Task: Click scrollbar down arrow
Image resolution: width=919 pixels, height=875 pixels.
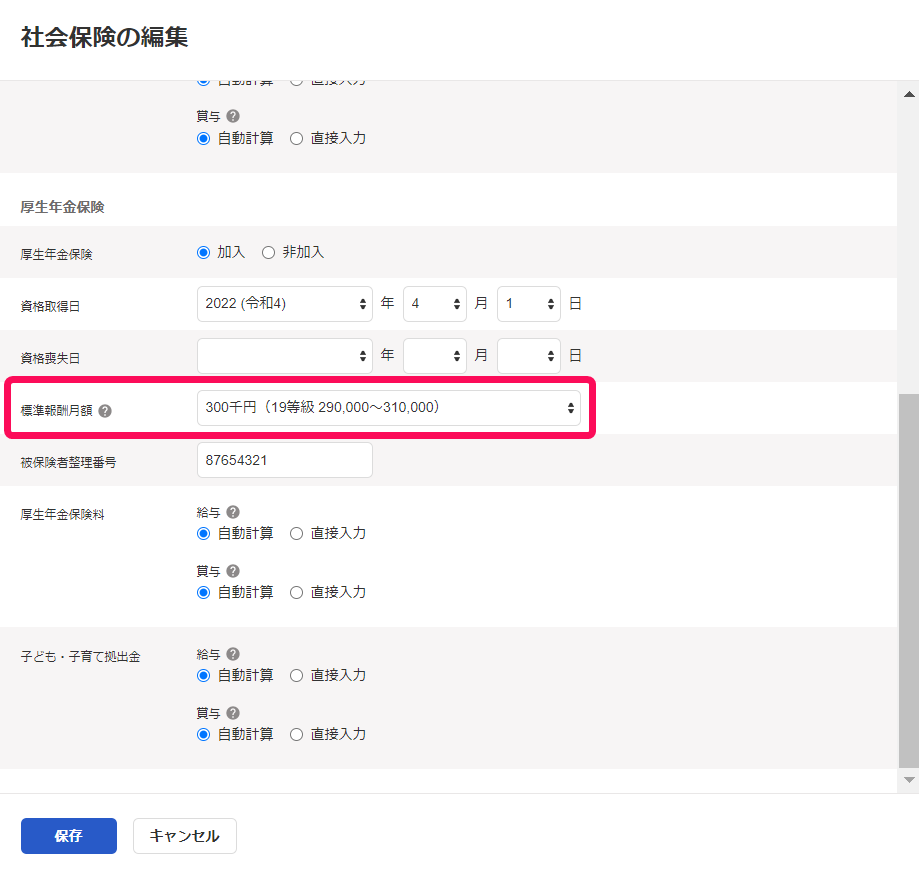Action: tap(909, 779)
